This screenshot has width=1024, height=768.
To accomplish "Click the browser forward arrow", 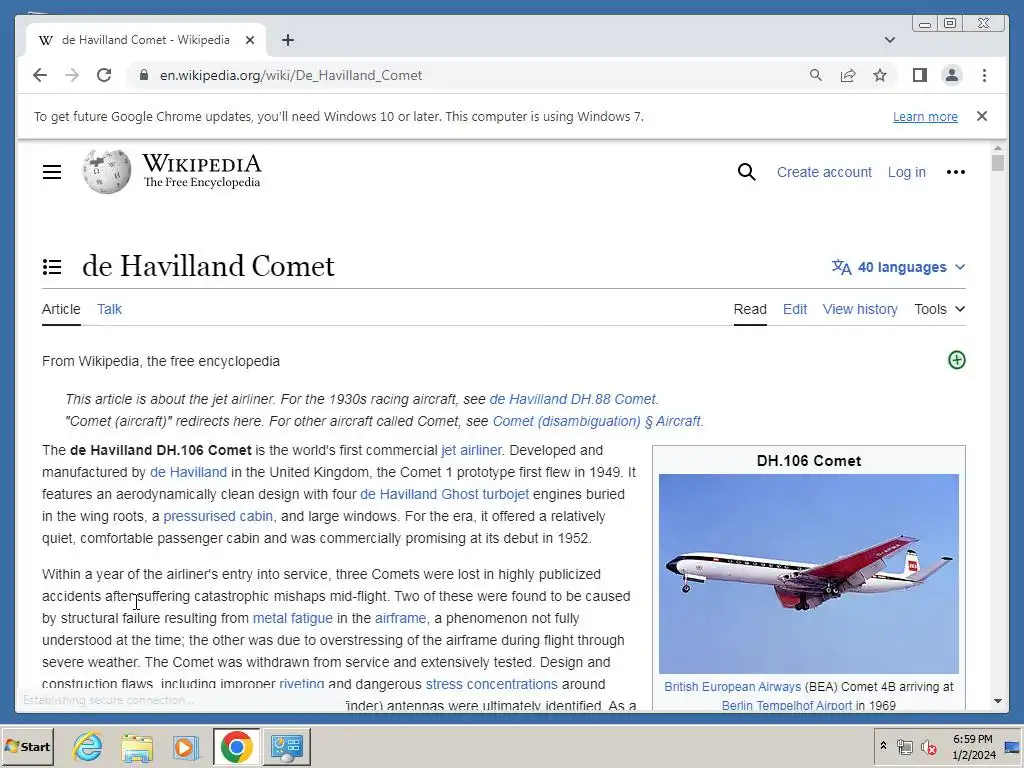I will (x=72, y=75).
